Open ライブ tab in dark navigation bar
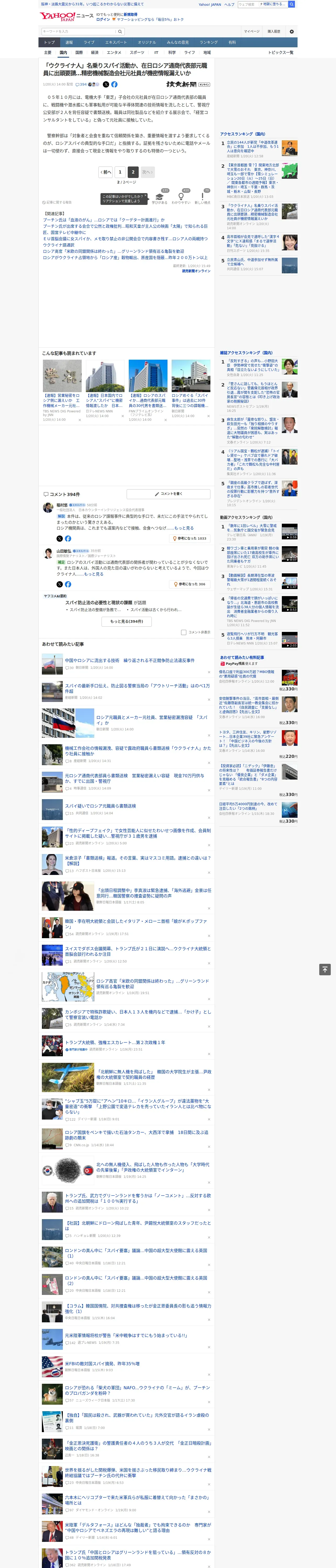 pyautogui.click(x=89, y=43)
